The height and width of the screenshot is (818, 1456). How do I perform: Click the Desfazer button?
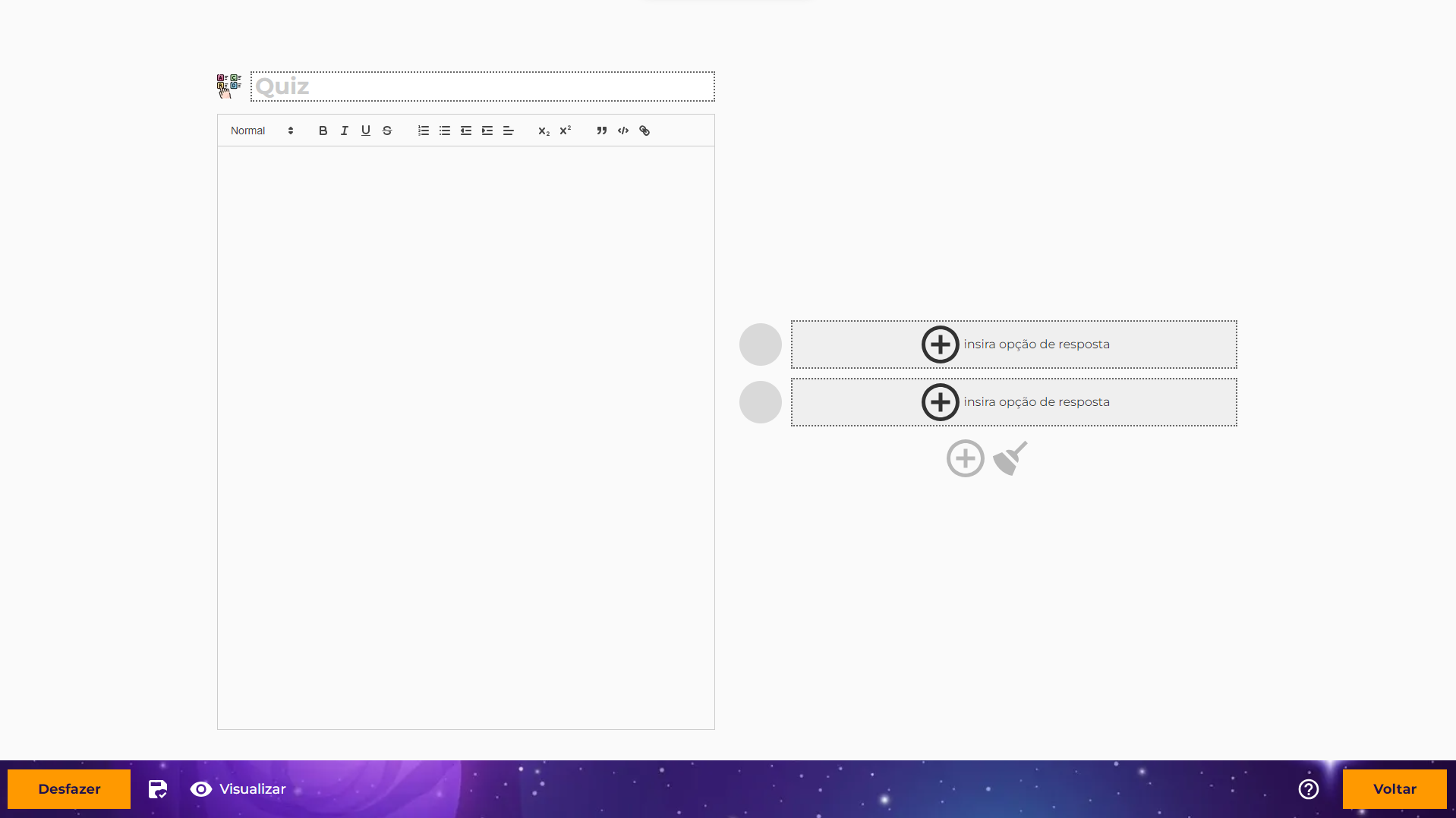[x=69, y=789]
